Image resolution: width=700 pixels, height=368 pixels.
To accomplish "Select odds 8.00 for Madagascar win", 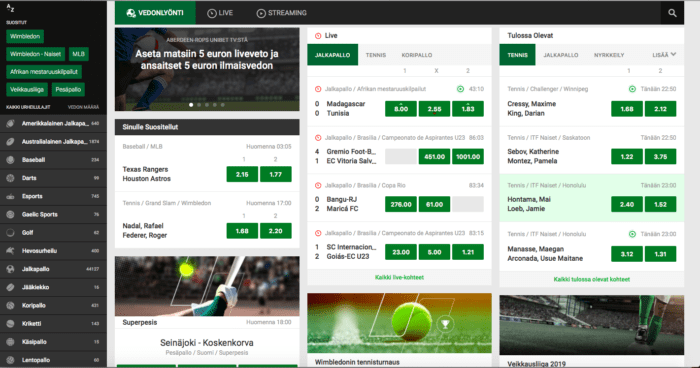I will pyautogui.click(x=401, y=109).
